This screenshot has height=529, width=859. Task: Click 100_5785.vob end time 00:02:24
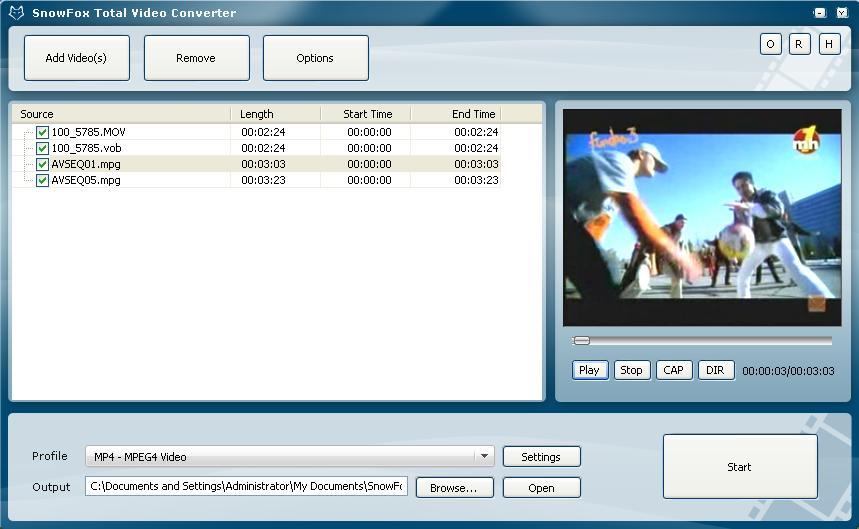(x=476, y=148)
